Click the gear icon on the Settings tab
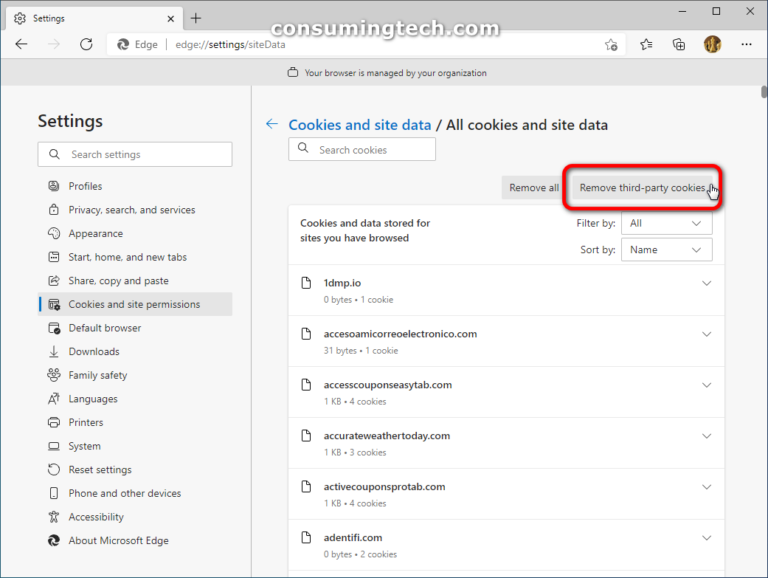The image size is (768, 578). 20,19
